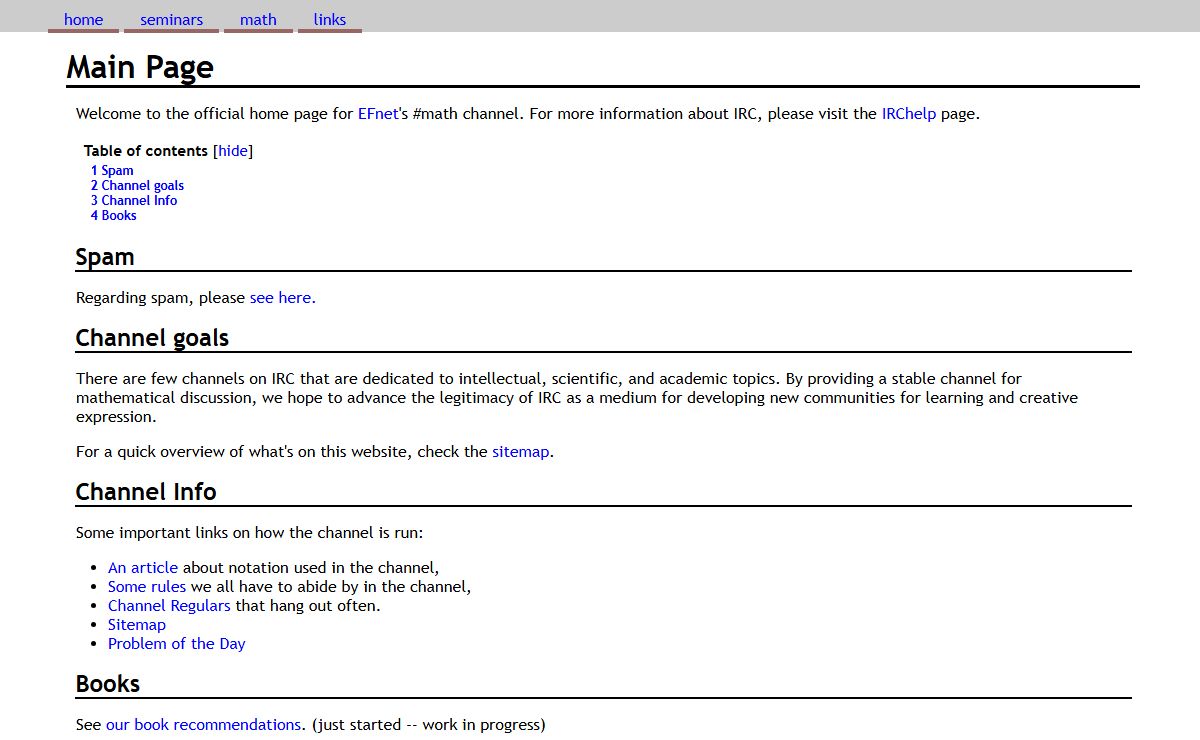Viewport: 1200px width, 740px height.
Task: Click the 'Books' section heading
Action: [108, 684]
